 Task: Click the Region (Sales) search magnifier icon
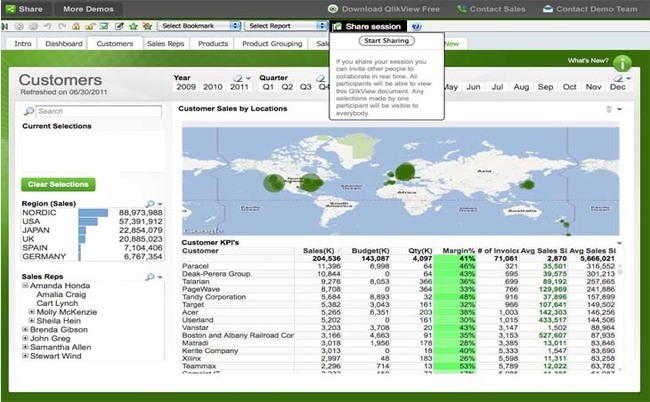(x=151, y=203)
